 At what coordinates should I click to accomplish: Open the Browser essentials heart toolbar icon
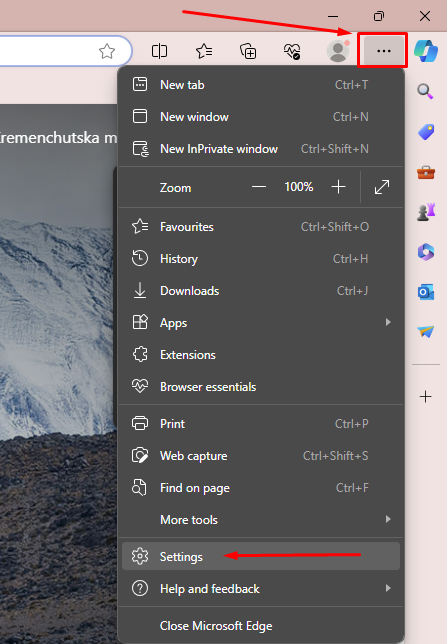[292, 51]
